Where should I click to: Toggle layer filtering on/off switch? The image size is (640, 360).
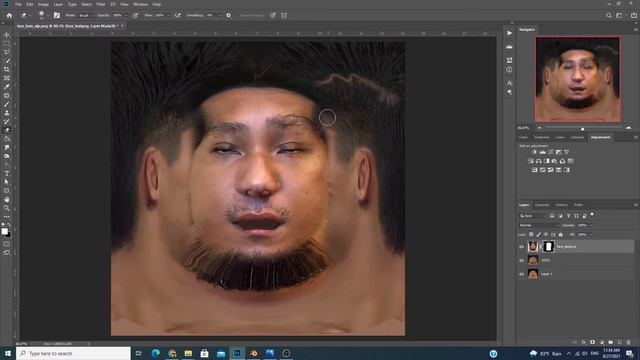point(592,214)
